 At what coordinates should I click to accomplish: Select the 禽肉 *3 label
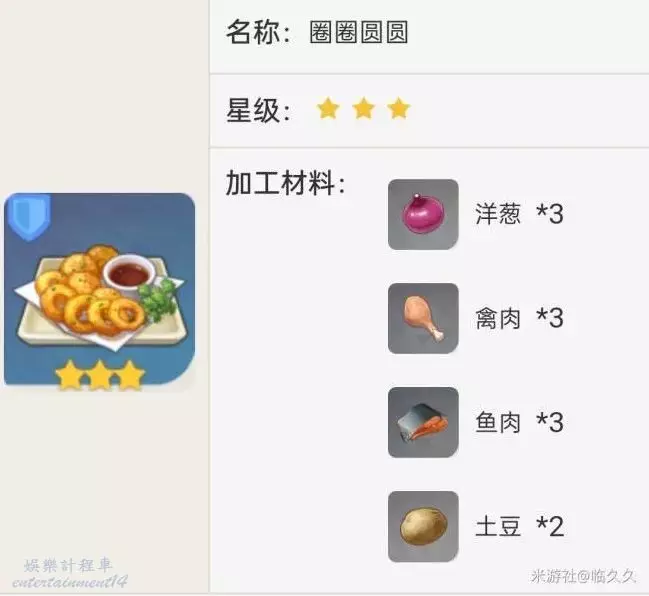(519, 318)
